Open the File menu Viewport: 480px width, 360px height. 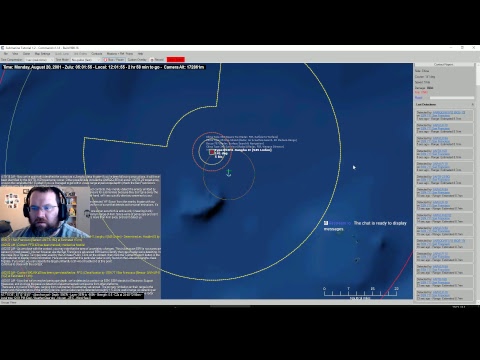[6, 54]
